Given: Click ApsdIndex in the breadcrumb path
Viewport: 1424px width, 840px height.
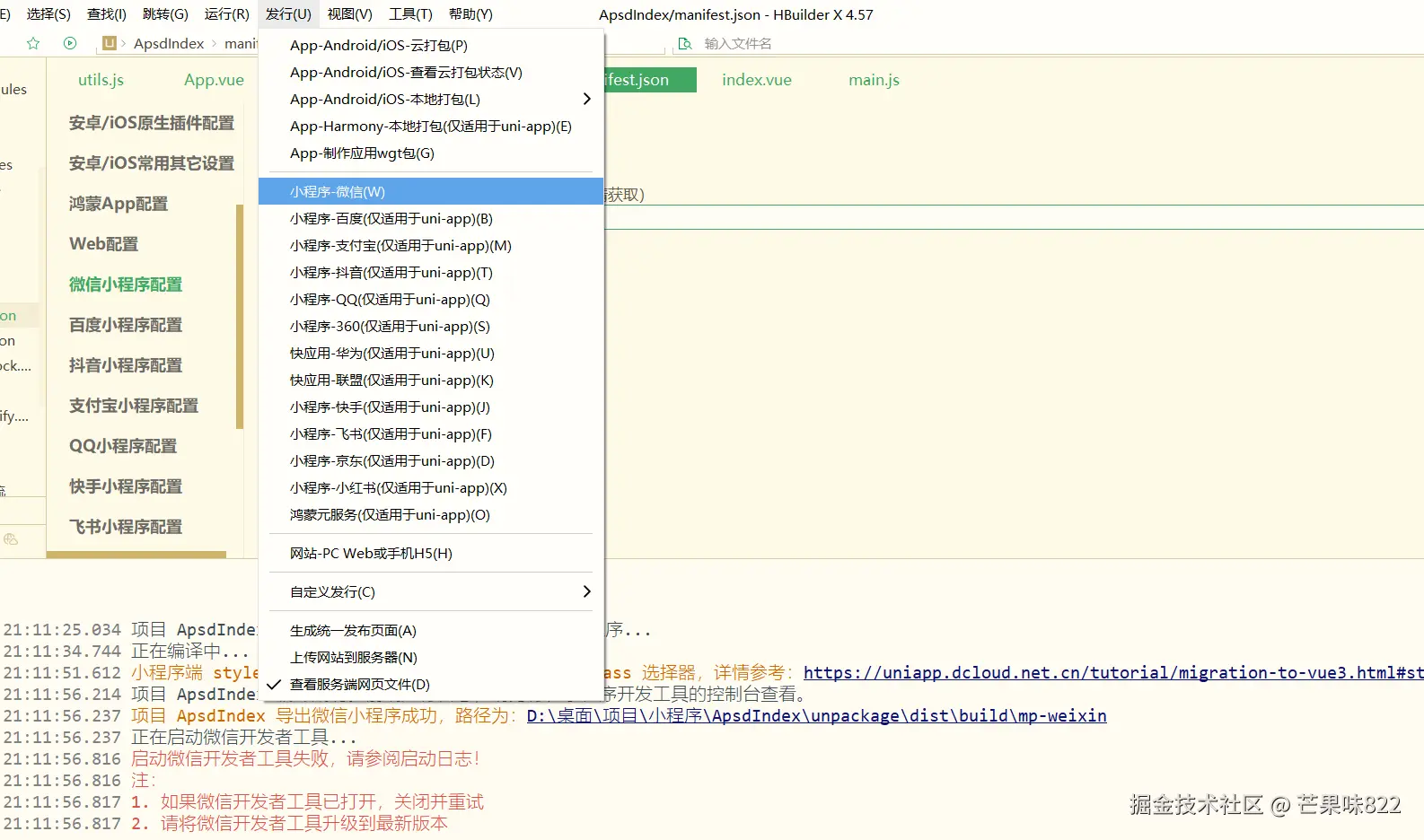Looking at the screenshot, I should point(169,43).
